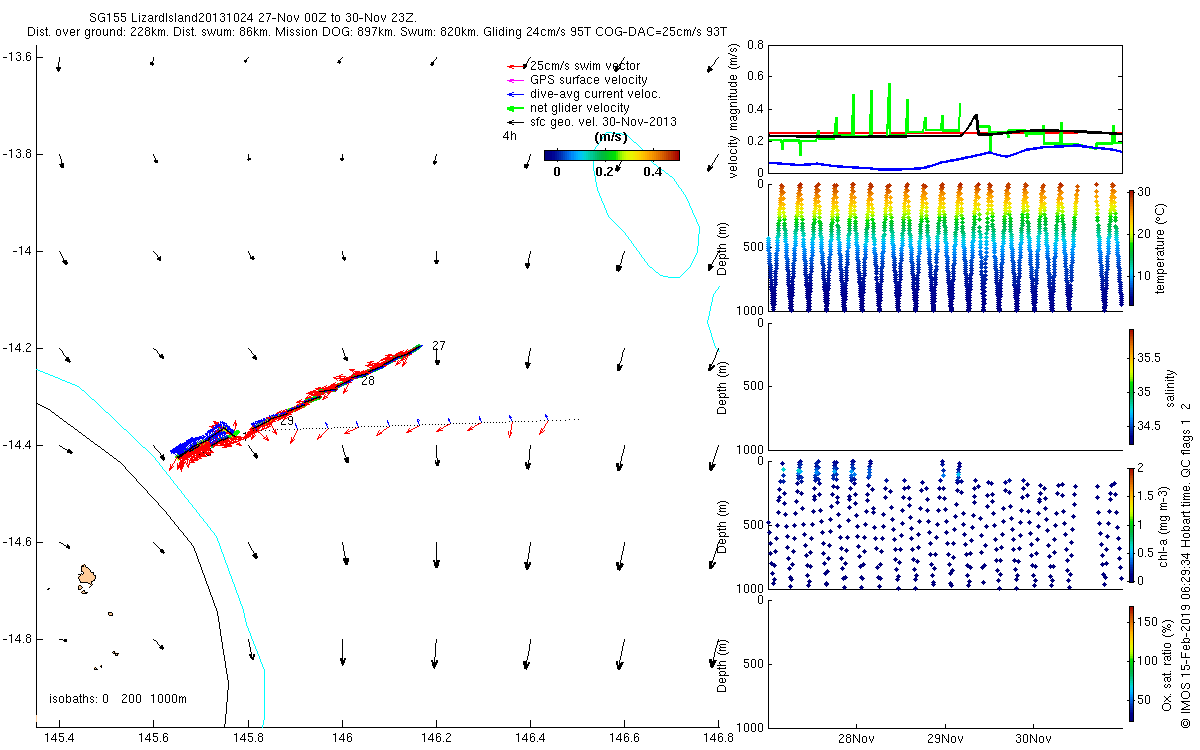The height and width of the screenshot is (750, 1200).
Task: Click the day '27' marker on the glider track
Action: (439, 346)
